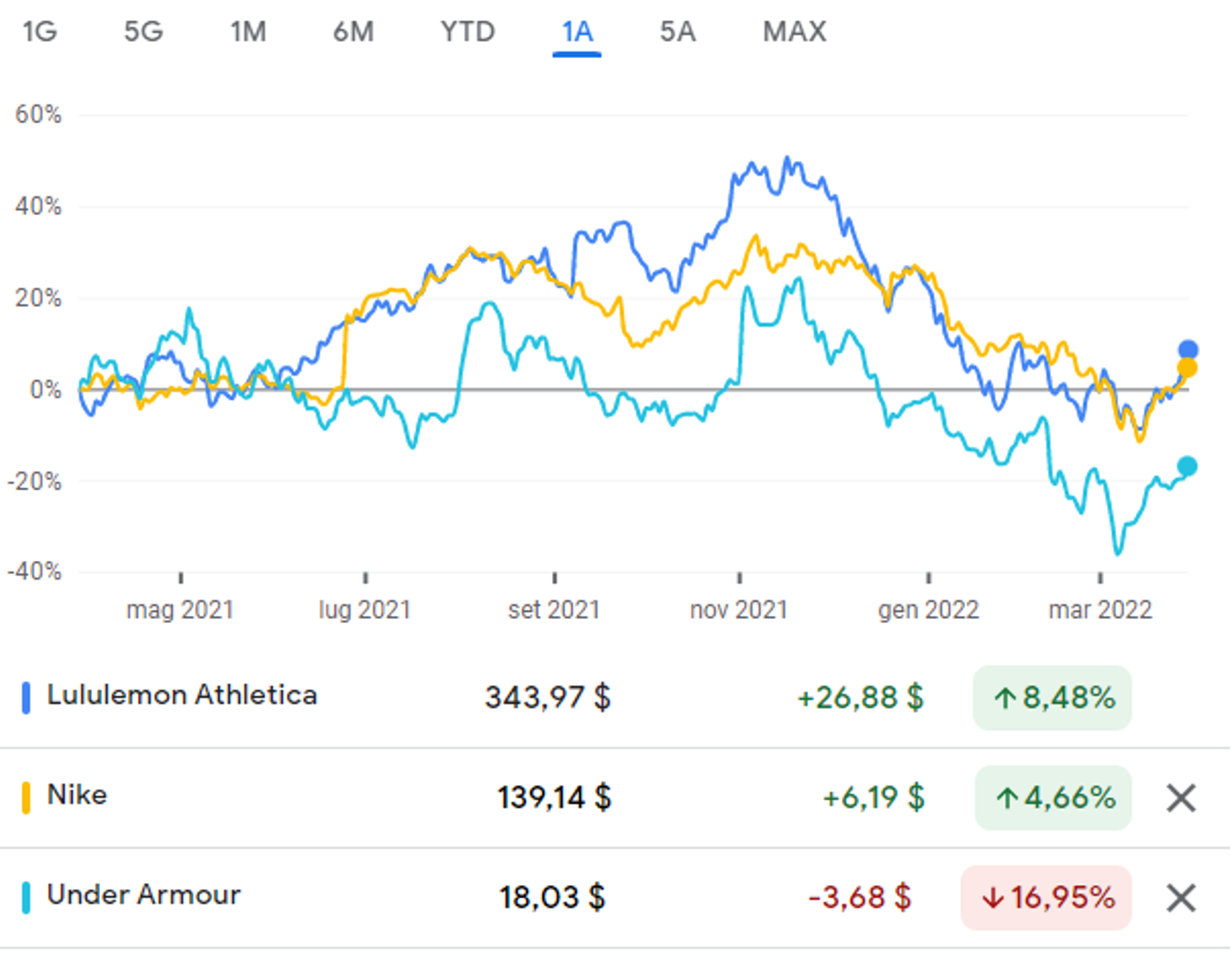Click Lululemon's blue color indicator bar
Viewport: 1232px width, 977px height.
click(x=25, y=698)
